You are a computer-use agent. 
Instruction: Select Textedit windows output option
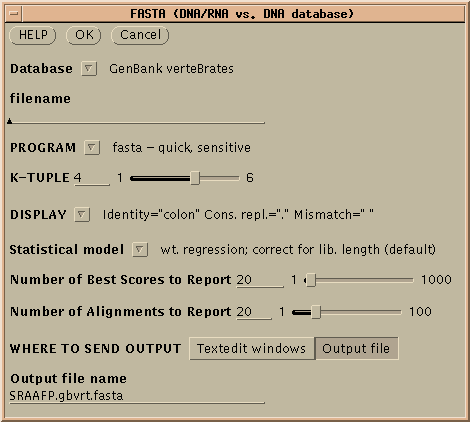tap(252, 348)
